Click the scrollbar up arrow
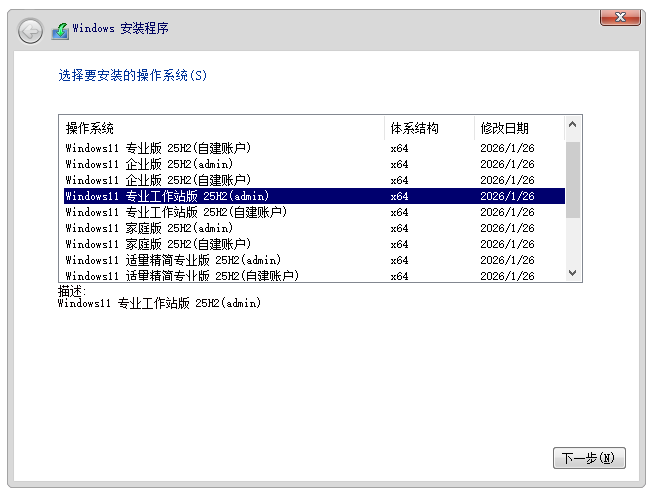This screenshot has height=498, width=653. pos(573,125)
